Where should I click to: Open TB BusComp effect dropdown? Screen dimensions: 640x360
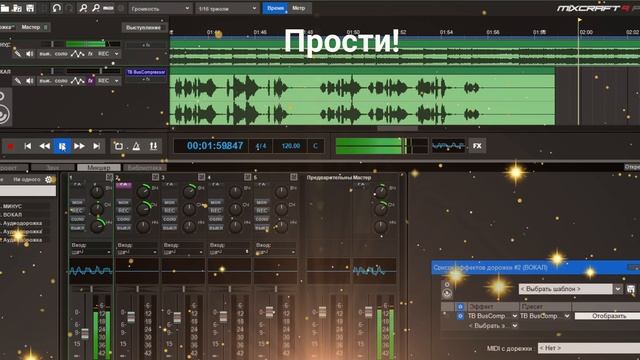tap(514, 316)
